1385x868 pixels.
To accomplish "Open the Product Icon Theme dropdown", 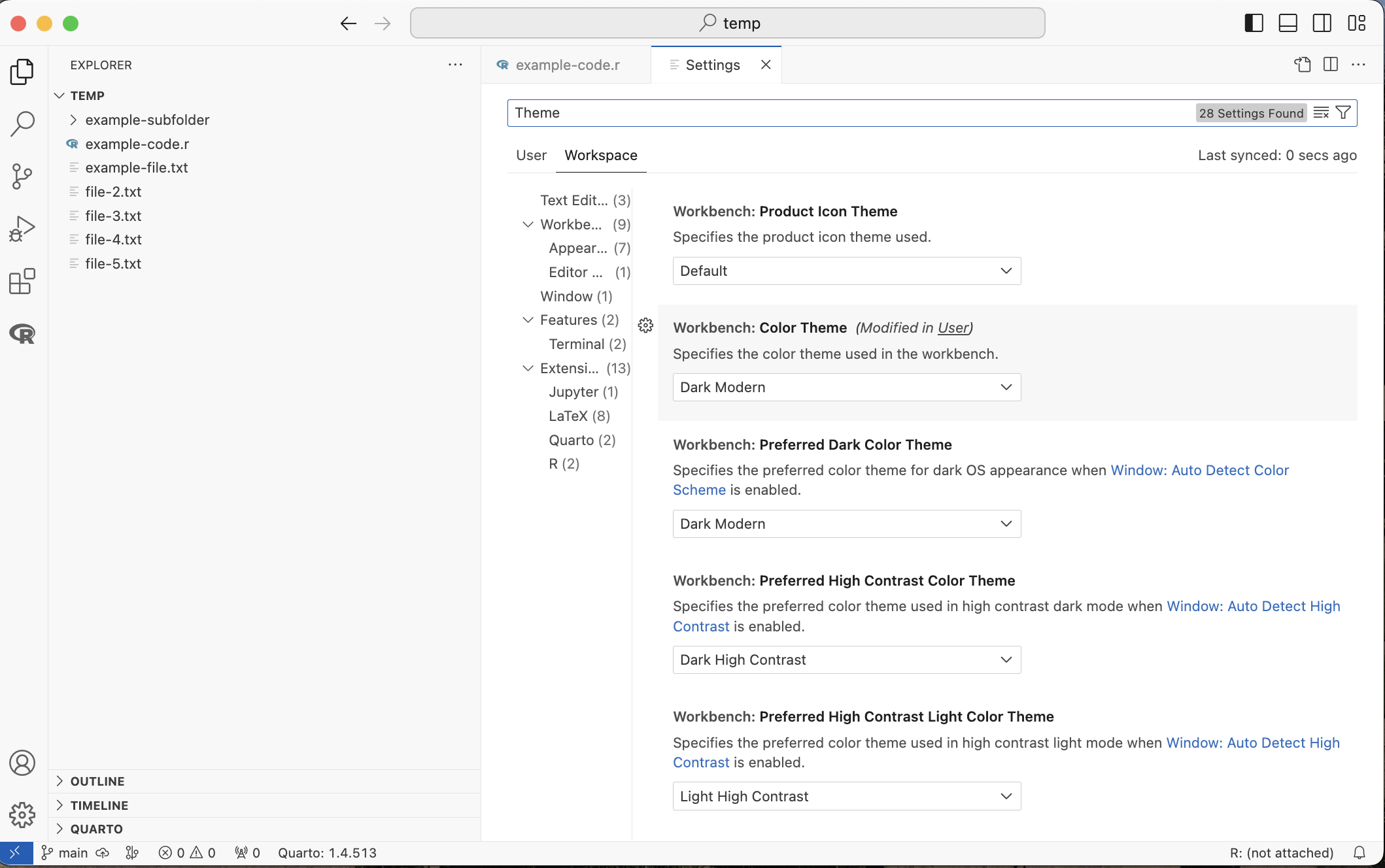I will tap(846, 271).
